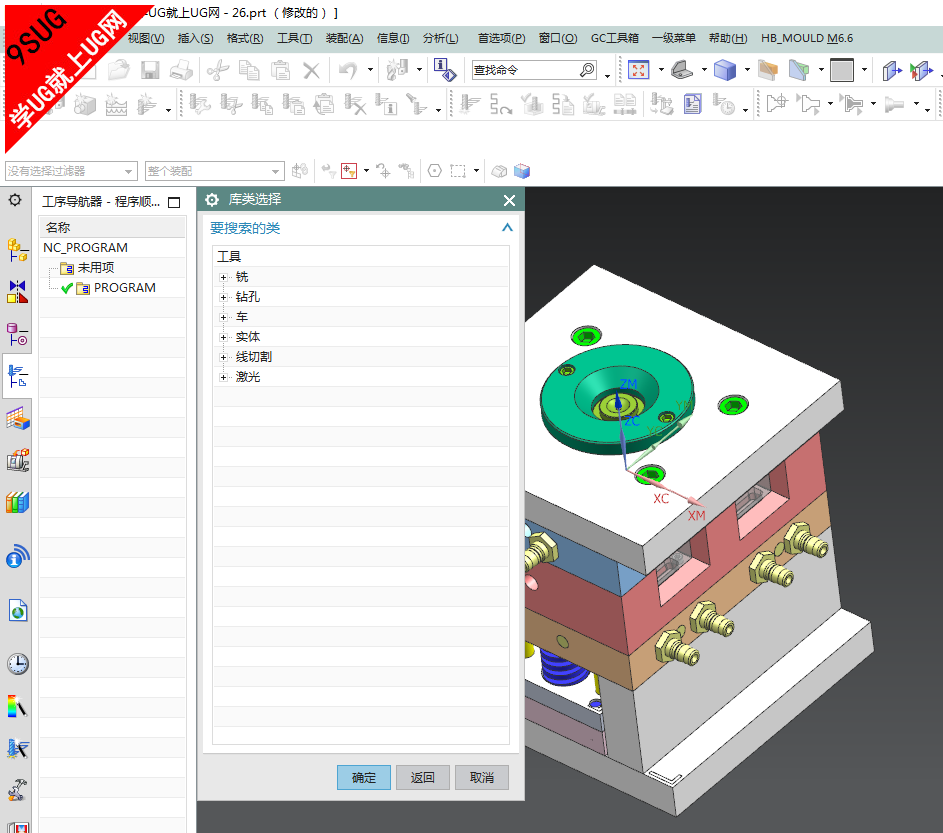Click the 返回 button
This screenshot has height=833, width=943.
(x=423, y=778)
